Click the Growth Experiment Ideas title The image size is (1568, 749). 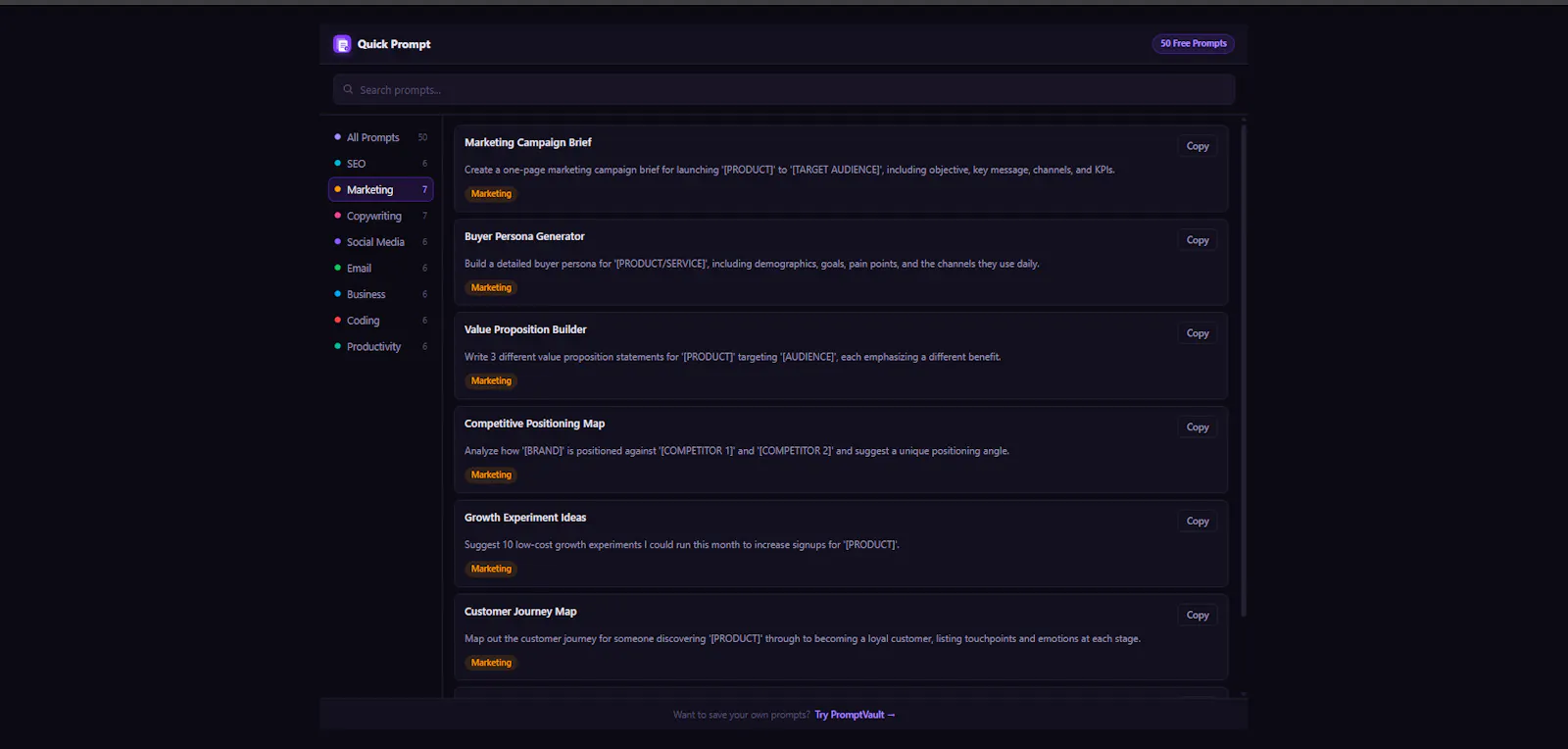(x=525, y=518)
